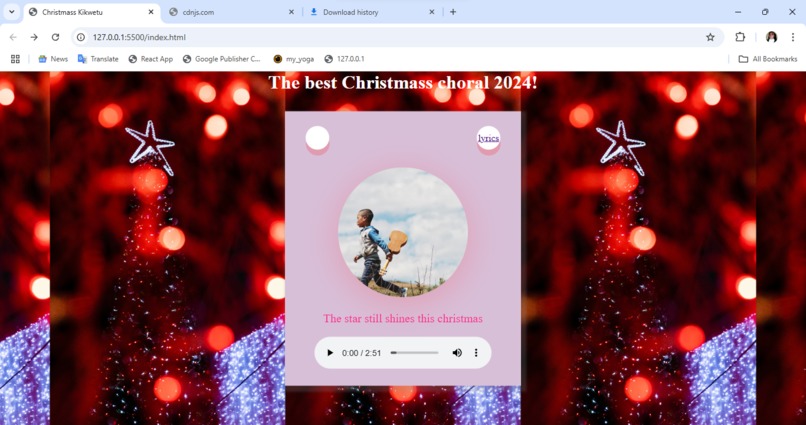Go forward to next page

[x=34, y=37]
